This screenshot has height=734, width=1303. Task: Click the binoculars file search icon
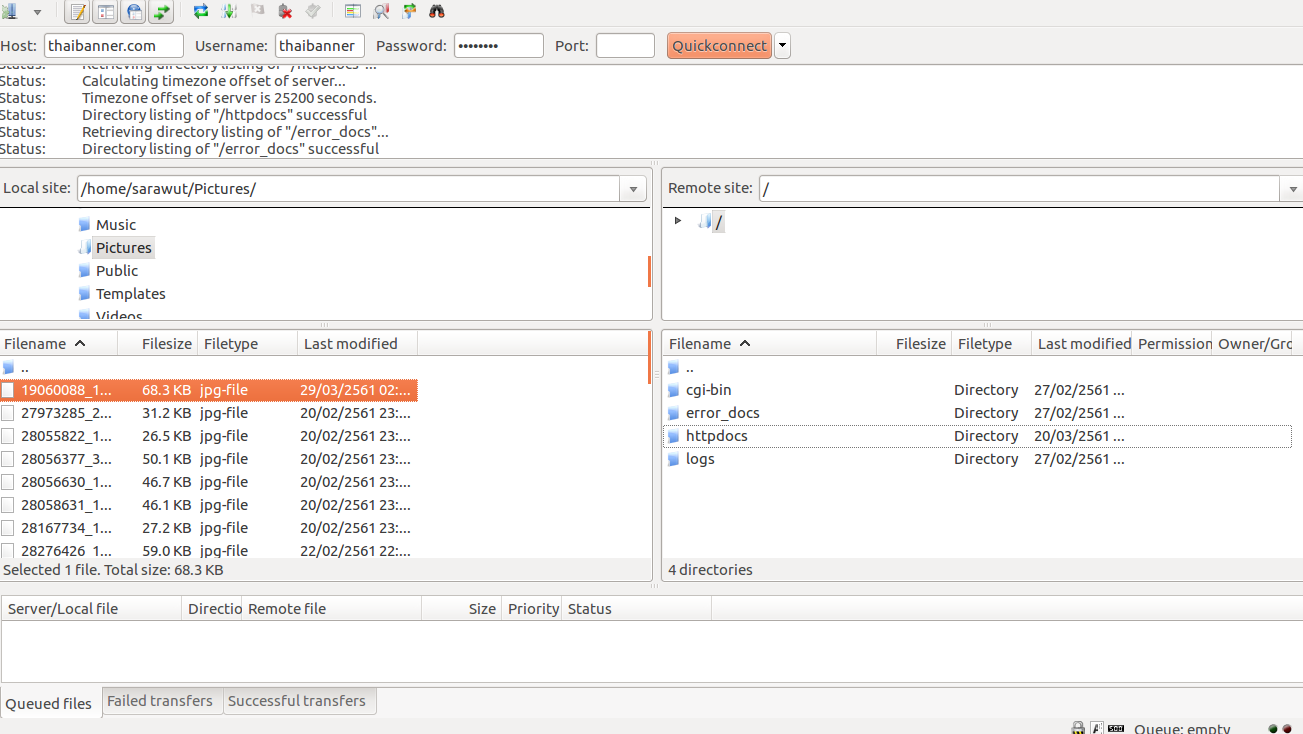pyautogui.click(x=437, y=12)
